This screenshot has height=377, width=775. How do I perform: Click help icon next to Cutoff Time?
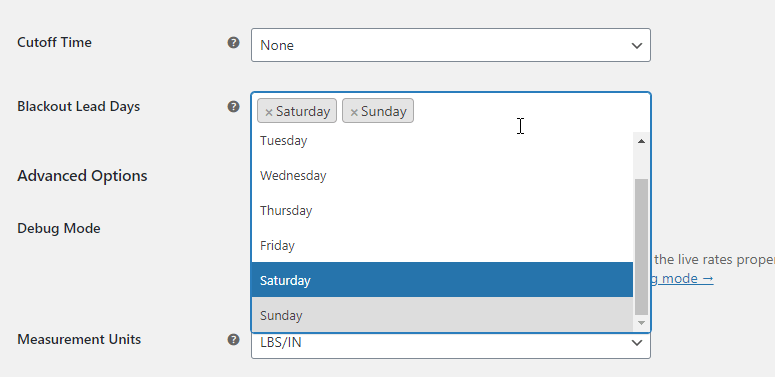233,43
